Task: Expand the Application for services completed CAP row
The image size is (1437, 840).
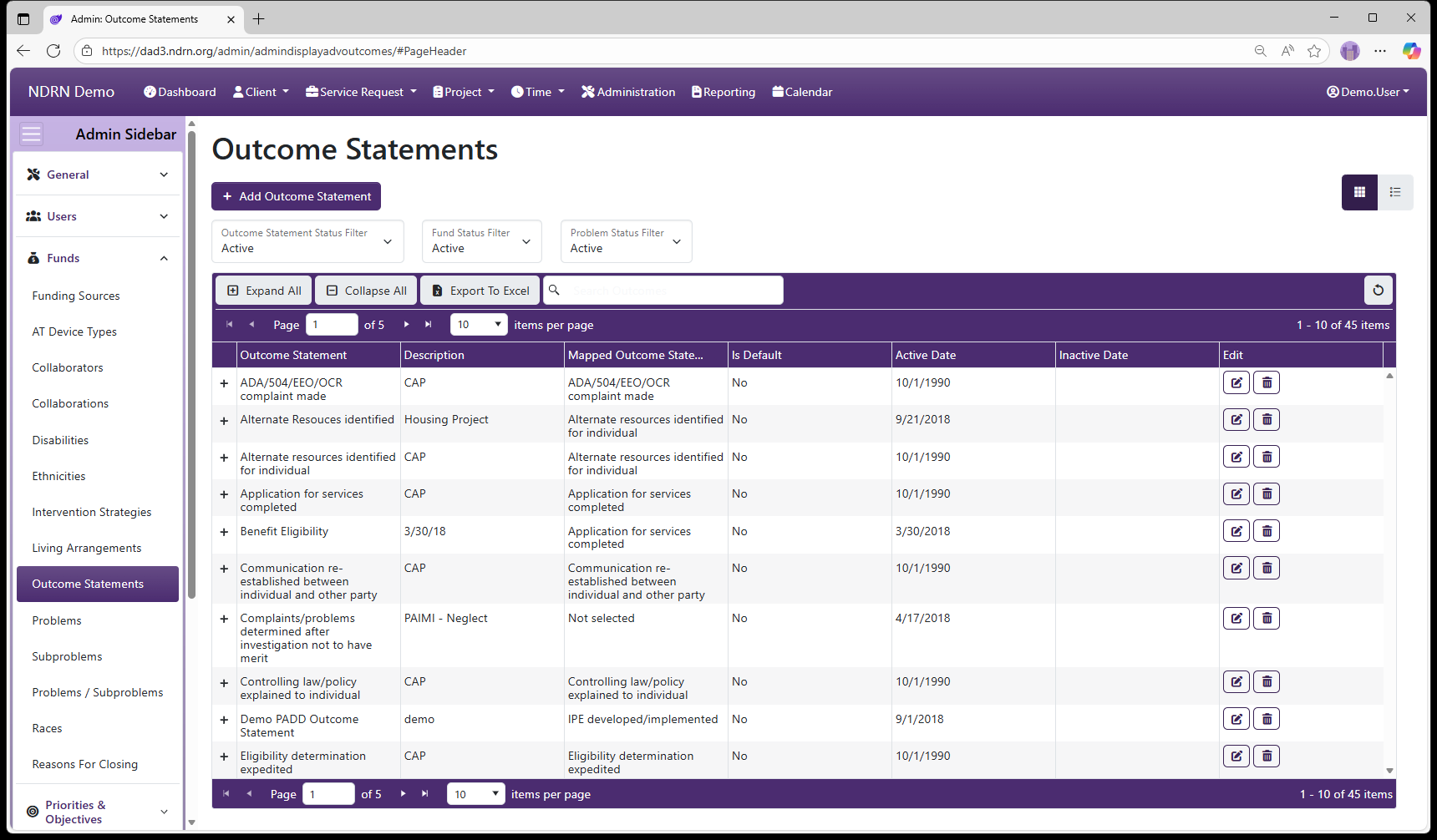Action: 224,494
